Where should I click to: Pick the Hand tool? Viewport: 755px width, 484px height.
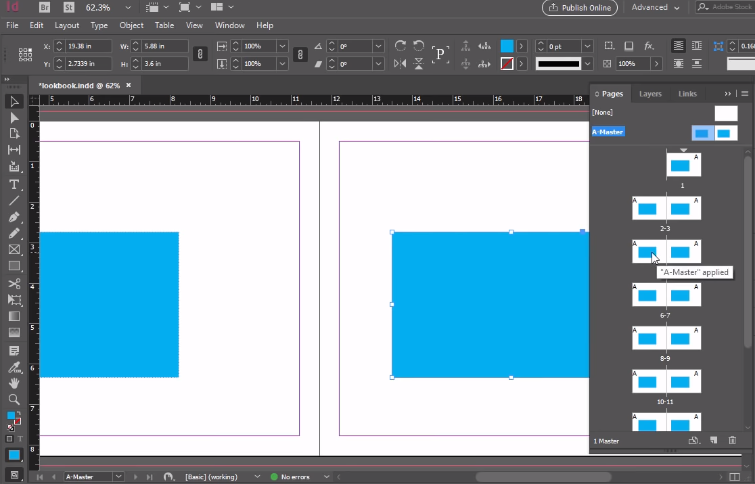pos(14,382)
